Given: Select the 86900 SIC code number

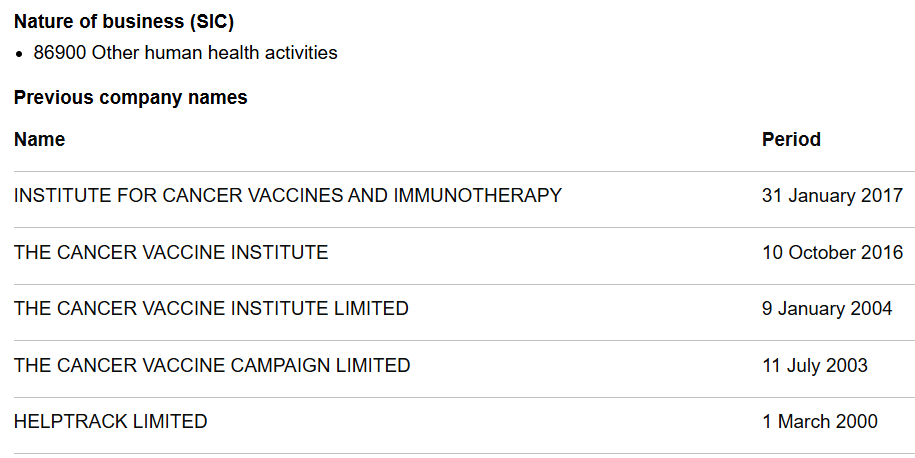Looking at the screenshot, I should pyautogui.click(x=60, y=53).
